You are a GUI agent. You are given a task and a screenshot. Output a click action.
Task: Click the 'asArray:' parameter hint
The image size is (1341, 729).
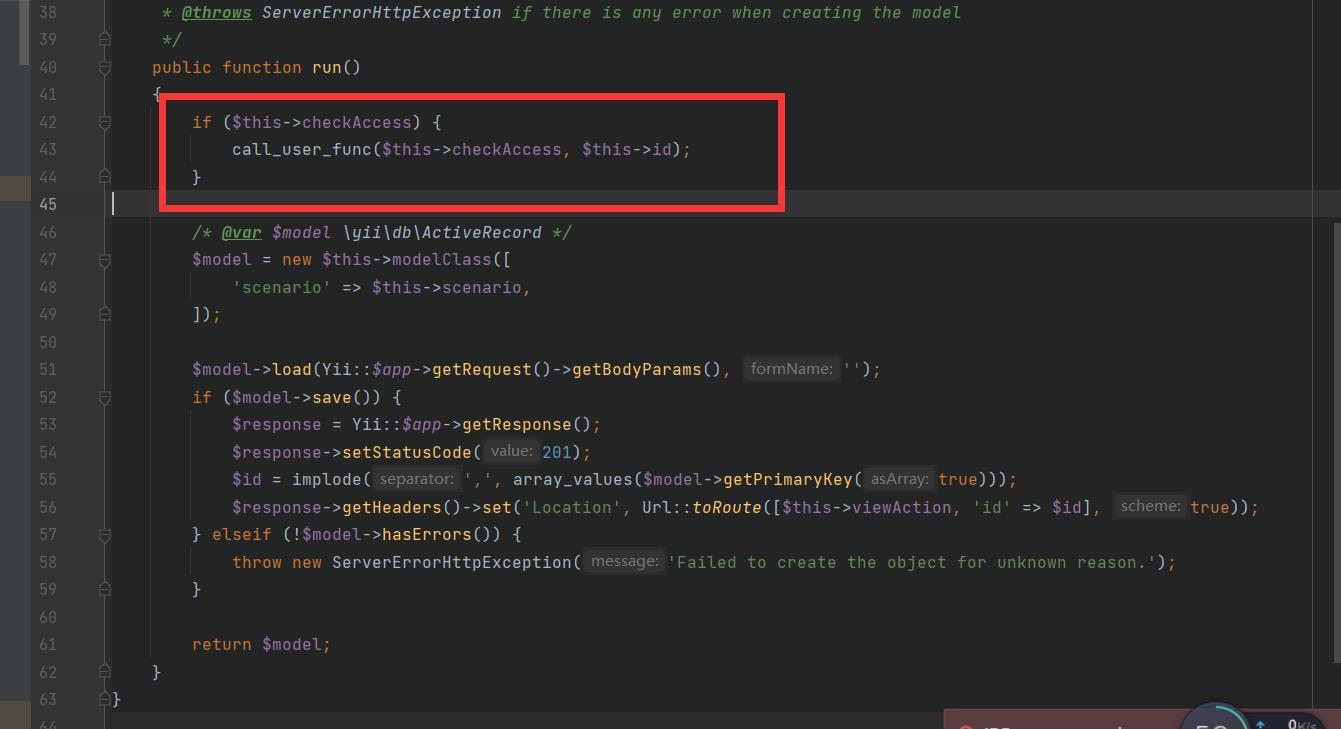pyautogui.click(x=900, y=479)
